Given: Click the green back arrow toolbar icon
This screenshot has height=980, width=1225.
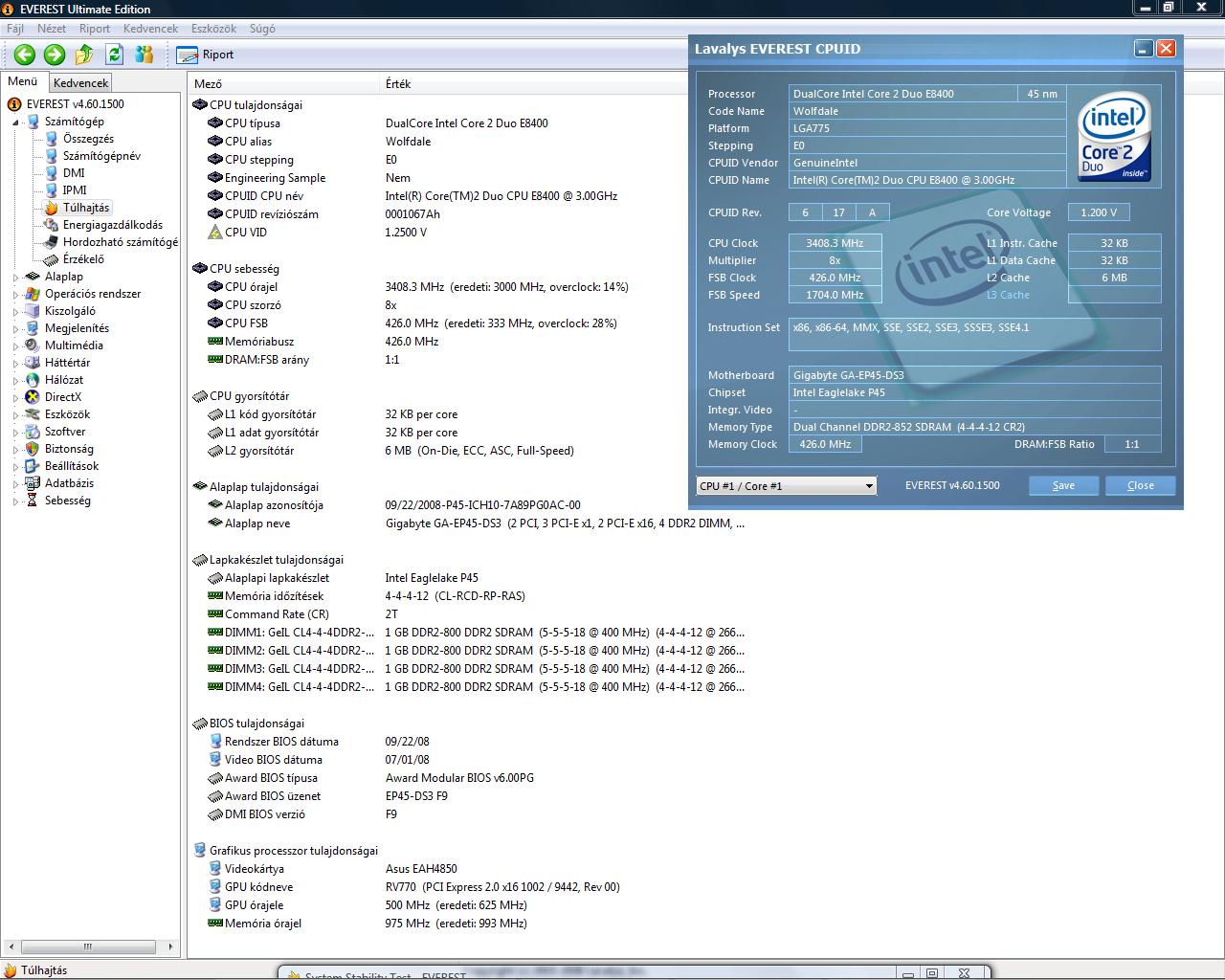Looking at the screenshot, I should [25, 55].
